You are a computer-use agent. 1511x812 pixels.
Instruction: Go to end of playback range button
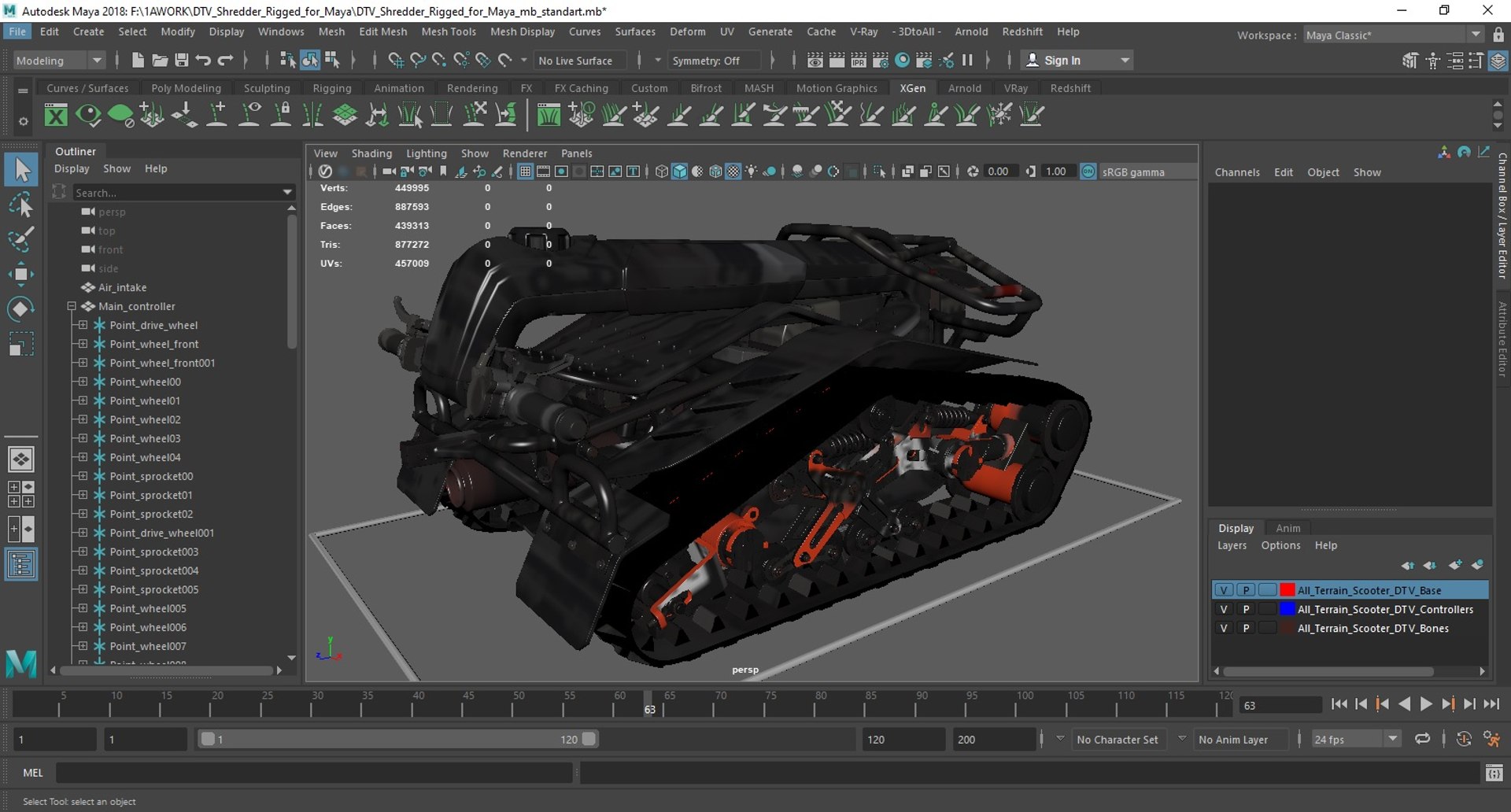tap(1491, 704)
